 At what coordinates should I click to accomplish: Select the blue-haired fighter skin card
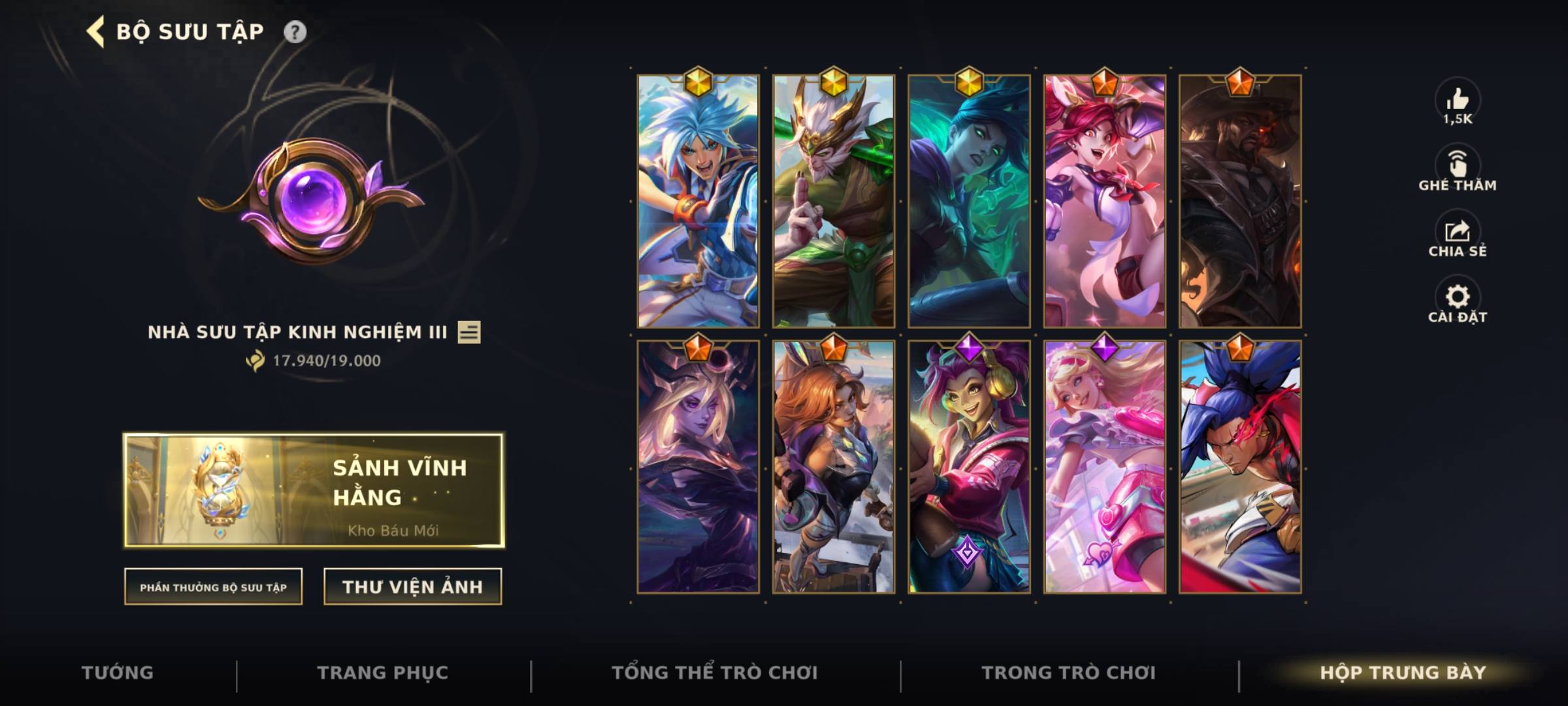(x=698, y=201)
